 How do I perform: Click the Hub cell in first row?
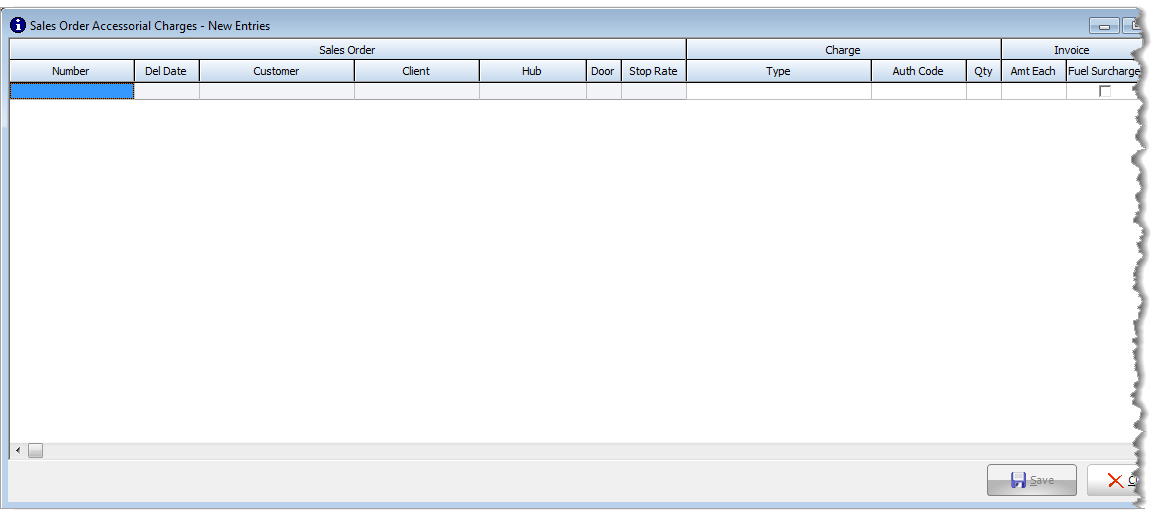[533, 91]
